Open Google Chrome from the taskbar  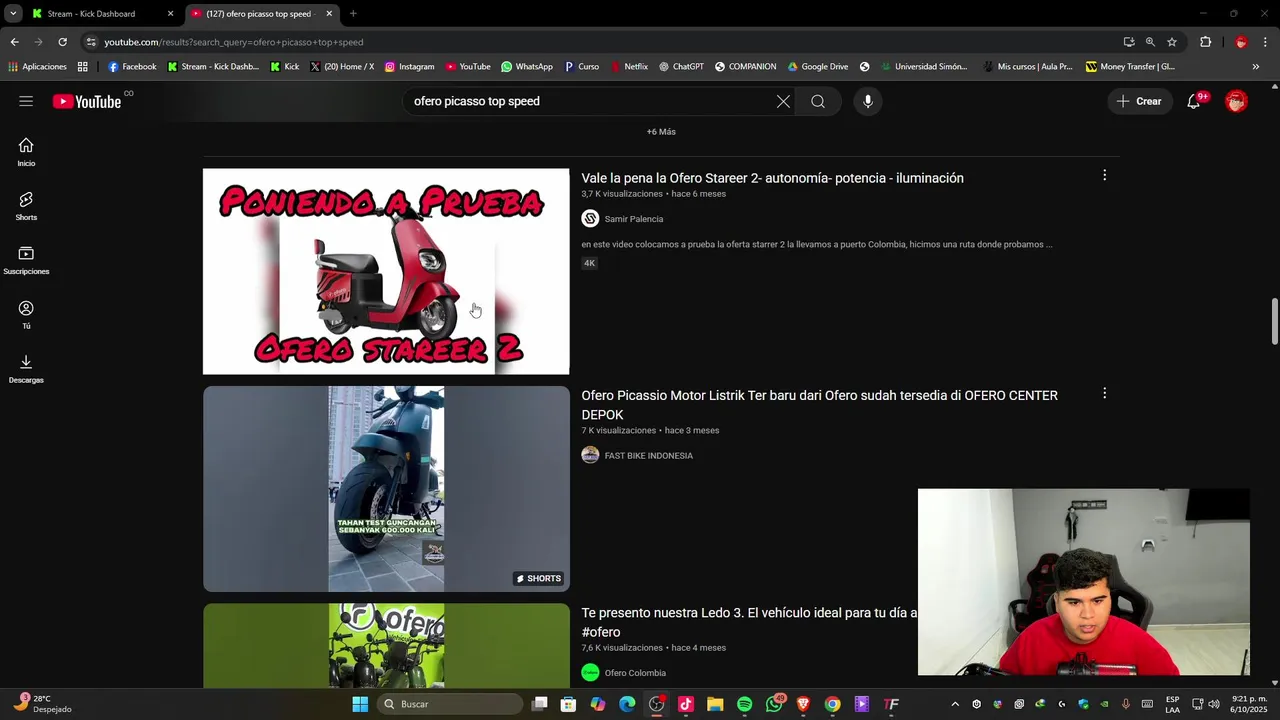click(x=832, y=704)
